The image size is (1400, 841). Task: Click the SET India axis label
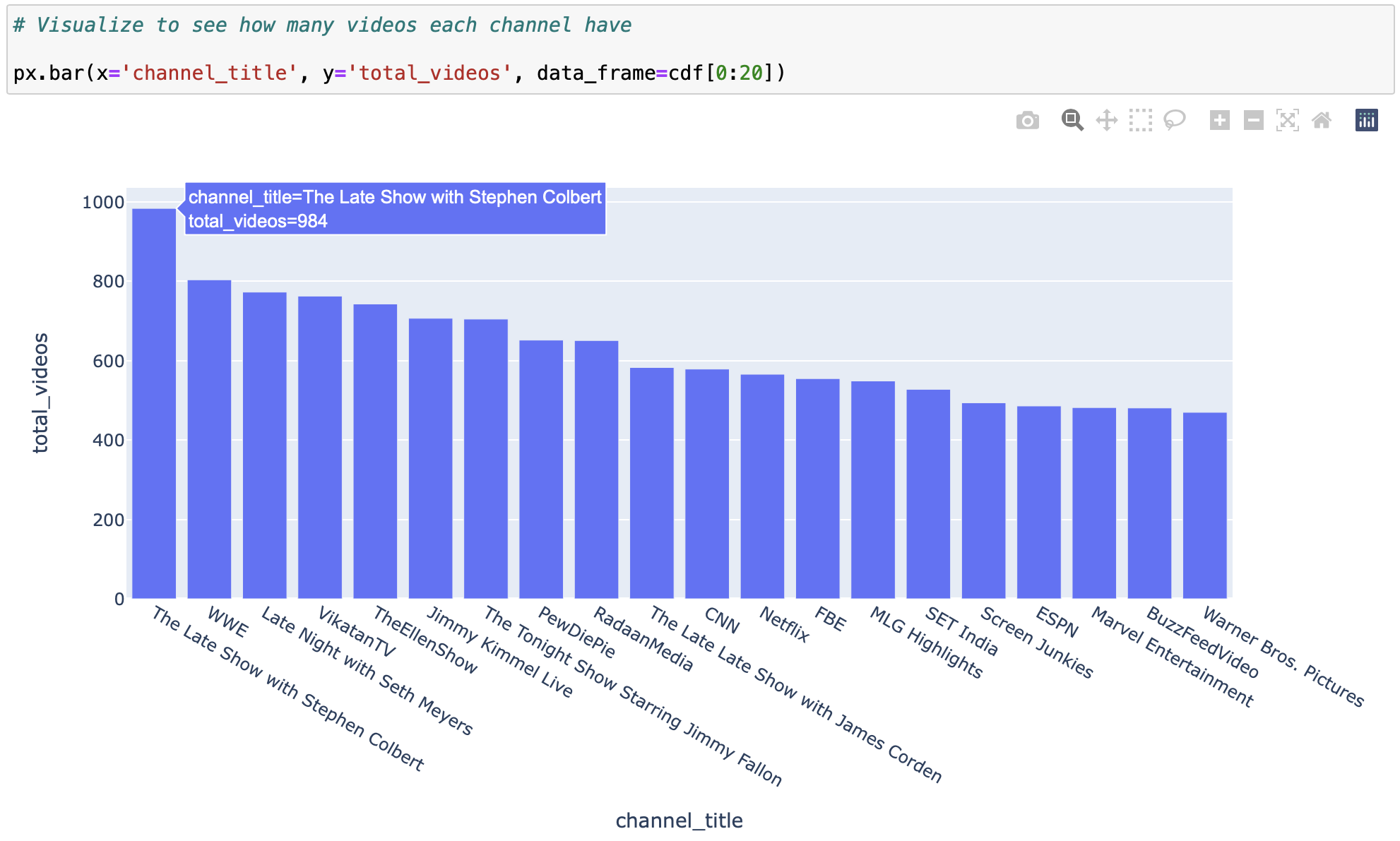coord(962,631)
